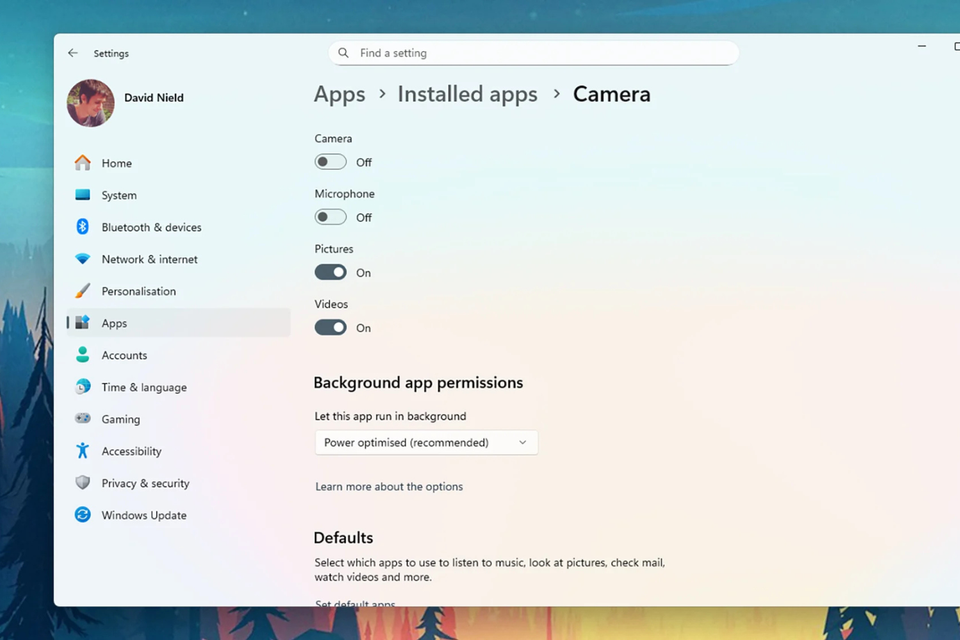Open the Power optimised background dropdown

(426, 442)
